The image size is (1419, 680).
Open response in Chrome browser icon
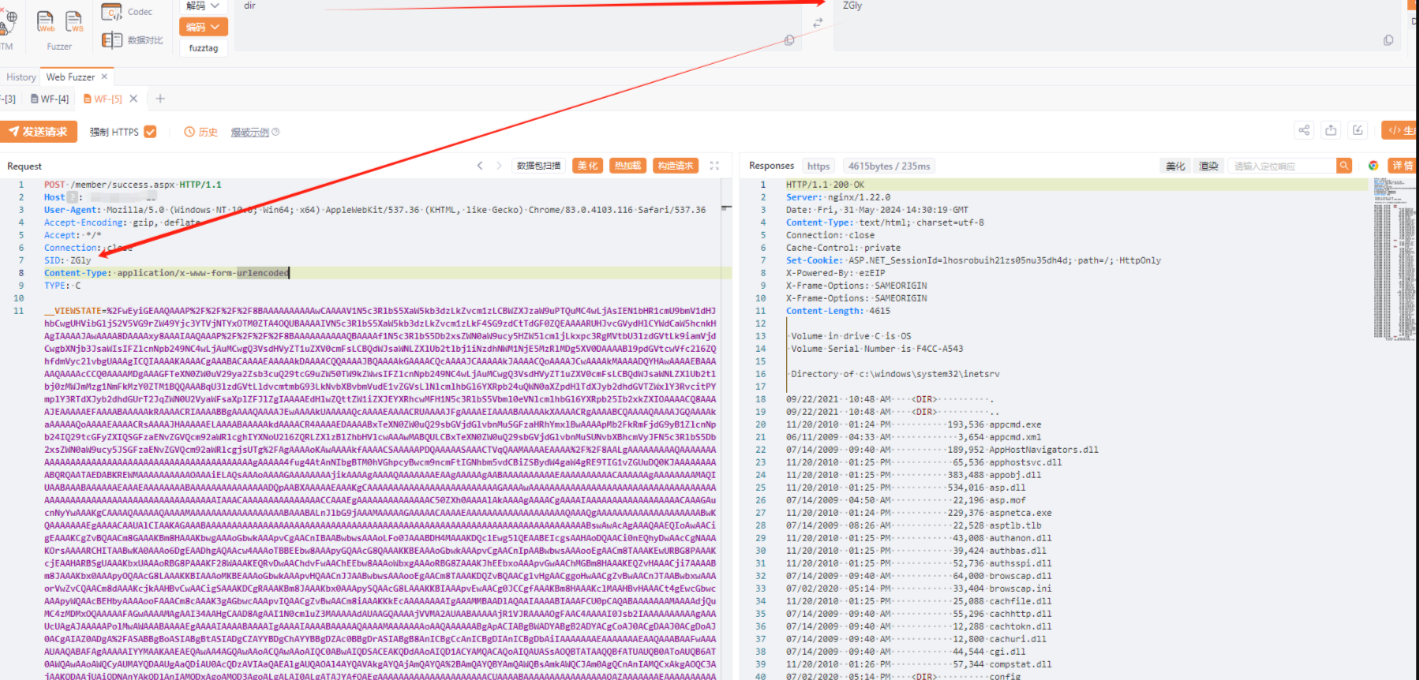(1373, 166)
